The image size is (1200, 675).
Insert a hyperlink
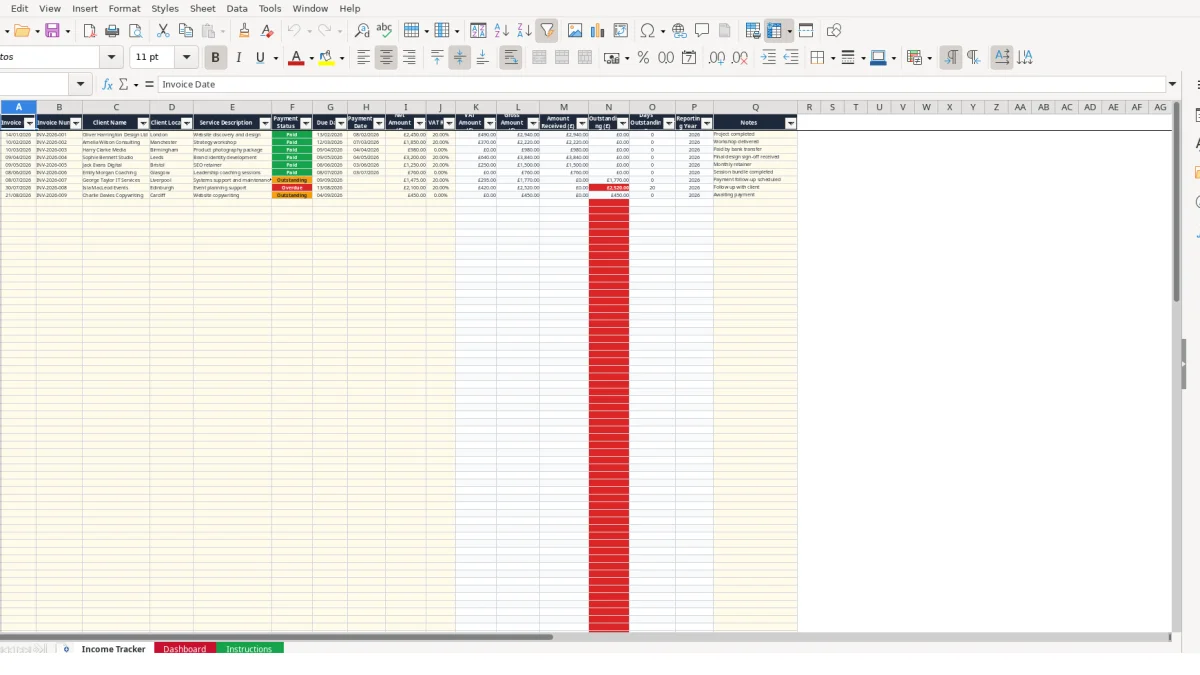tap(679, 31)
